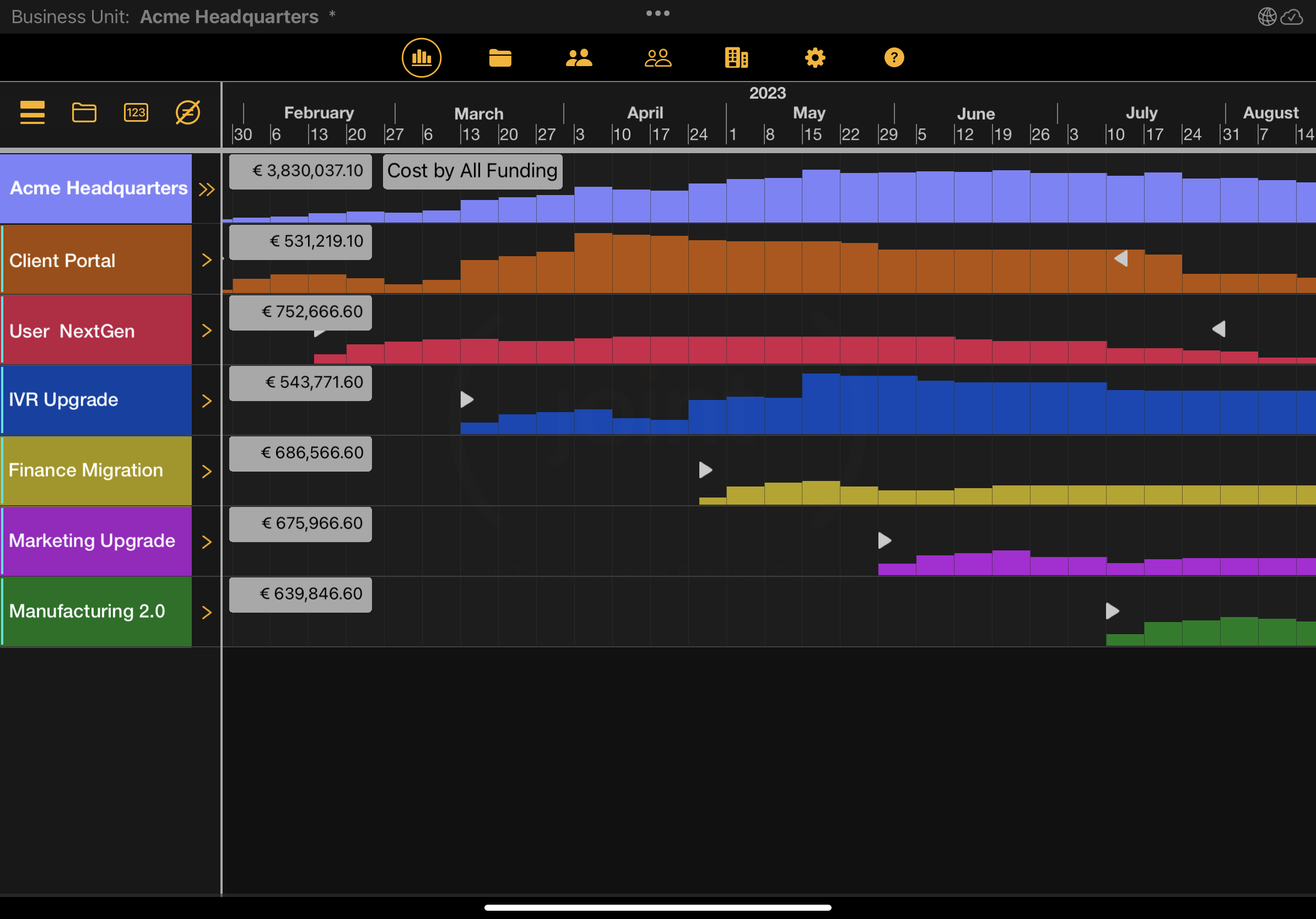This screenshot has width=1316, height=919.
Task: Expand the IVR Upgrade chevron
Action: point(206,401)
